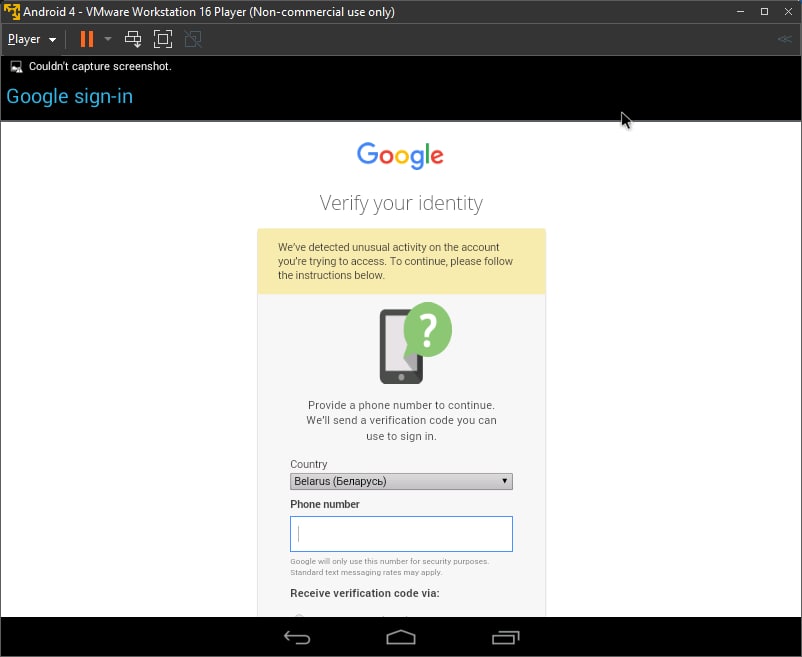The height and width of the screenshot is (657, 802).
Task: Click the phone question-mark illustration
Action: (x=415, y=343)
